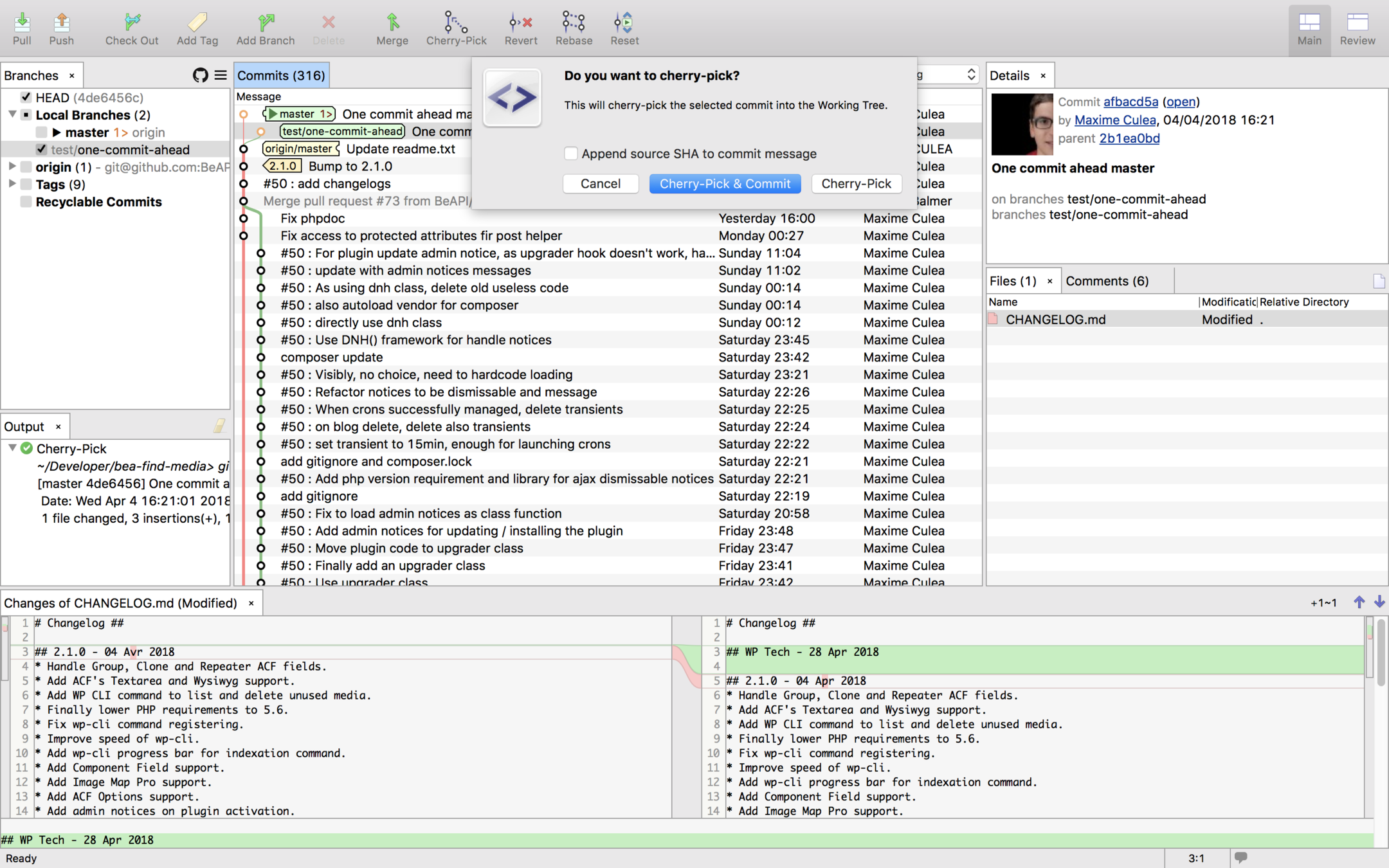This screenshot has width=1389, height=868.
Task: Uncheck the HEAD (4de6456c) checkbox
Action: tap(26, 97)
